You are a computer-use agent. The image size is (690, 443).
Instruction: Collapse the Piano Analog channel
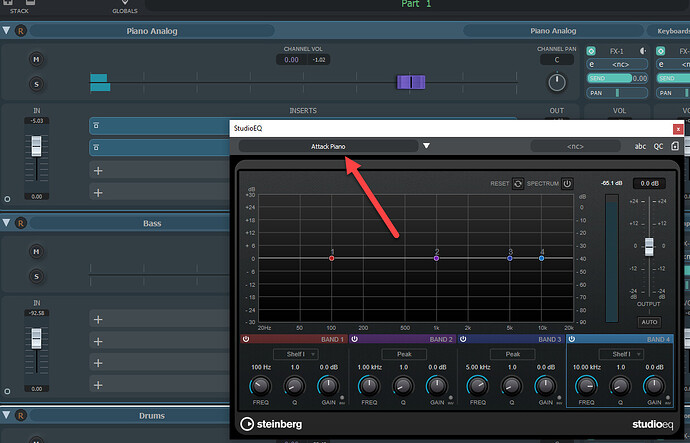(6, 30)
